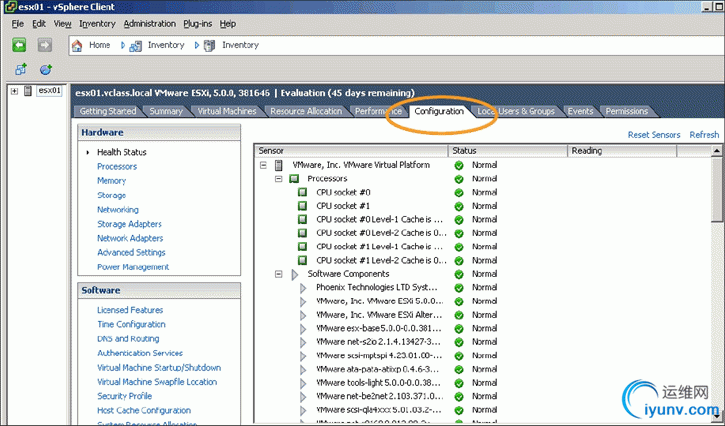Open the View menu
Image resolution: width=725 pixels, height=426 pixels.
[x=62, y=24]
